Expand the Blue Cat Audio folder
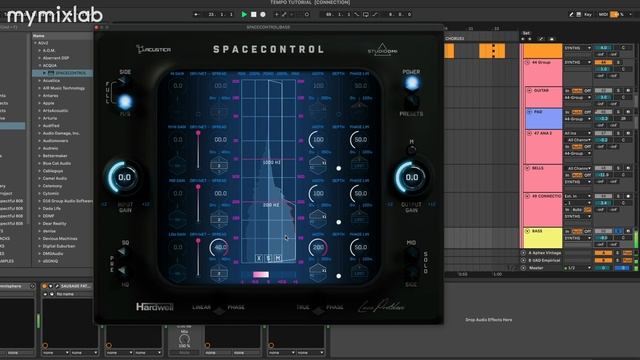 (40, 163)
